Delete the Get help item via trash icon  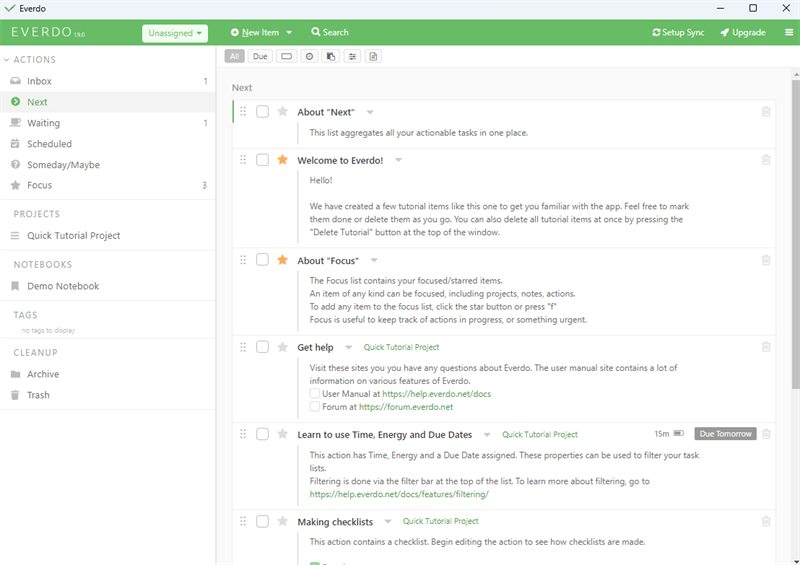(766, 347)
